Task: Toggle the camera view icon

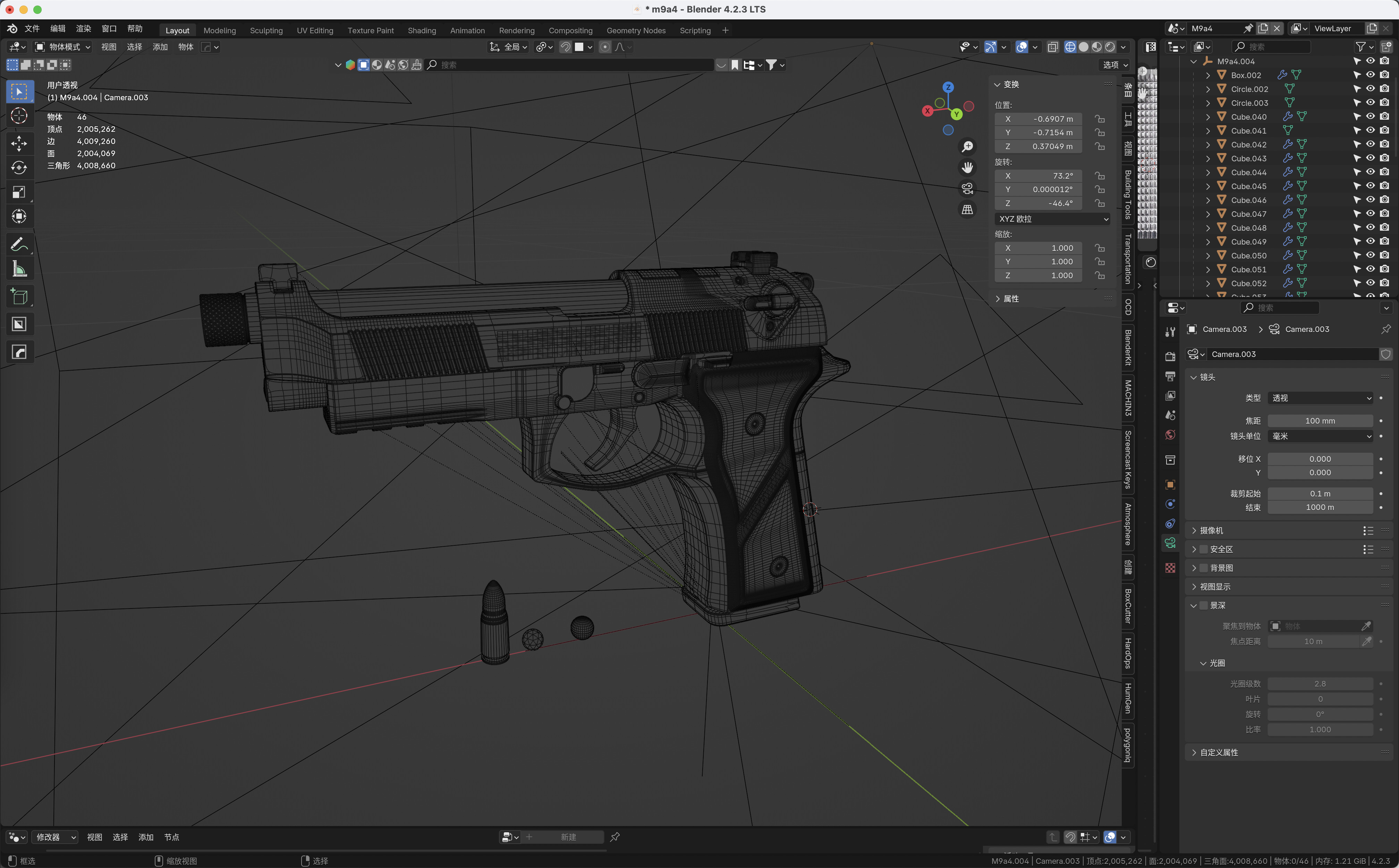Action: [967, 188]
